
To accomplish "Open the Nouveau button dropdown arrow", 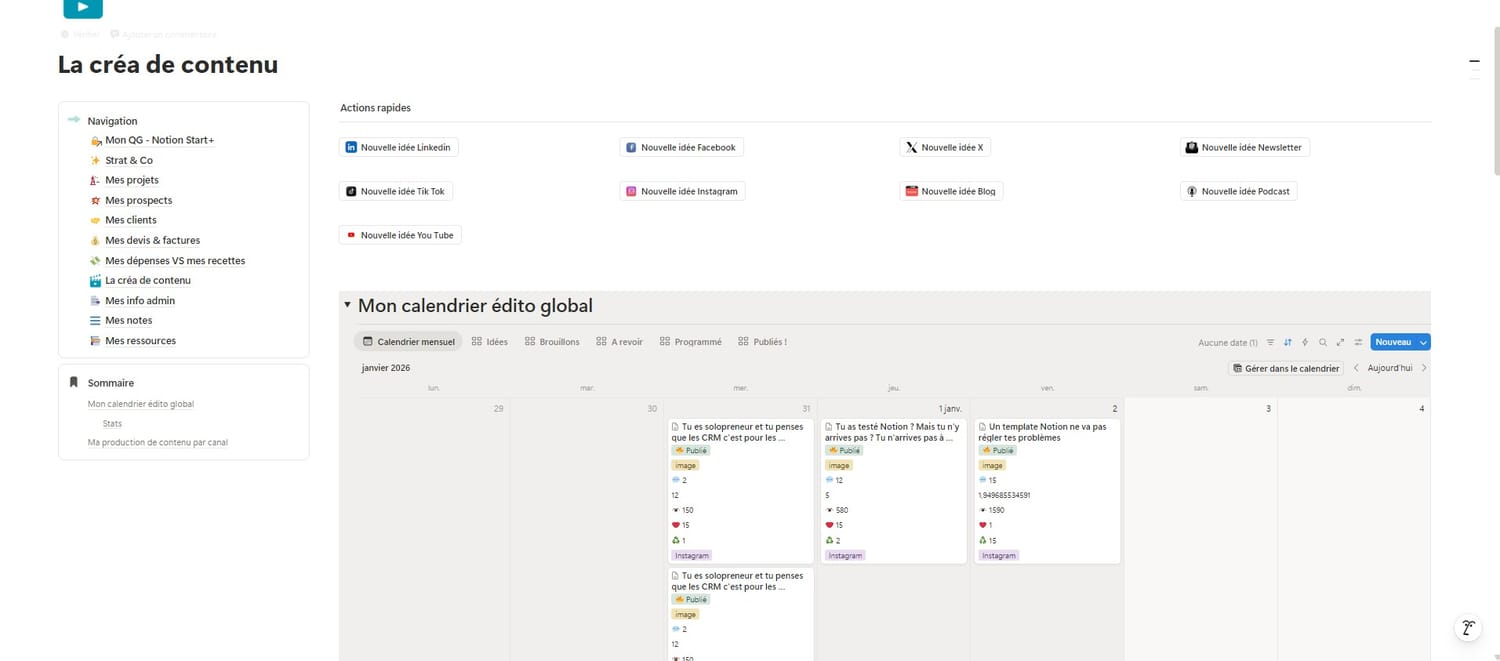I will [1424, 342].
